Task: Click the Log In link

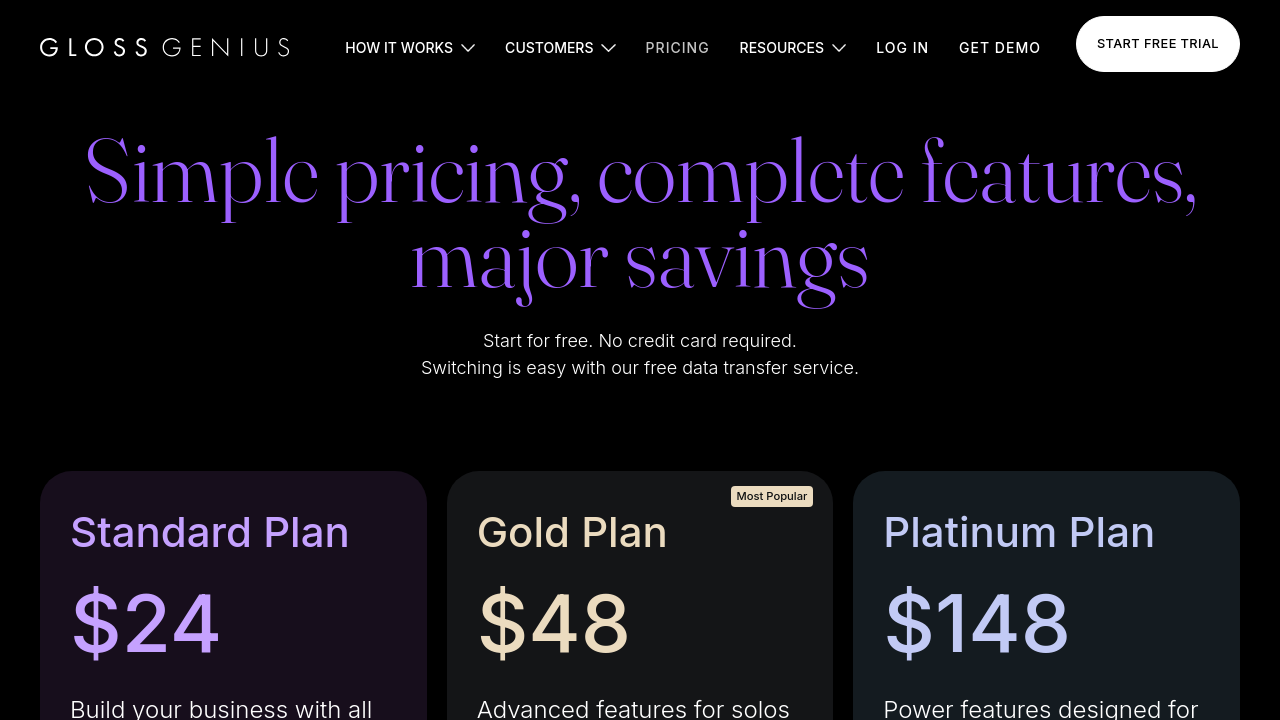Action: [902, 48]
